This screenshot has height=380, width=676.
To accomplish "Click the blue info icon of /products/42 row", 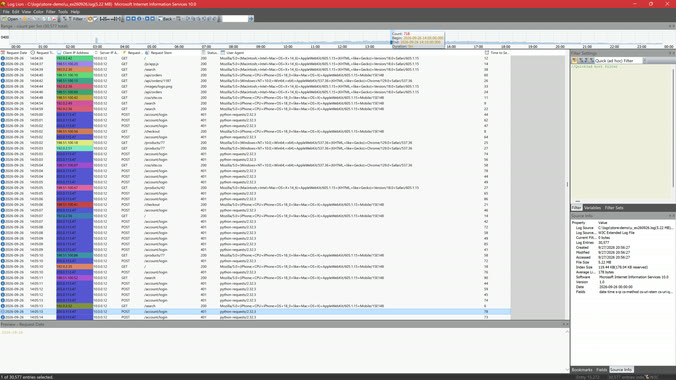I will 3,188.
